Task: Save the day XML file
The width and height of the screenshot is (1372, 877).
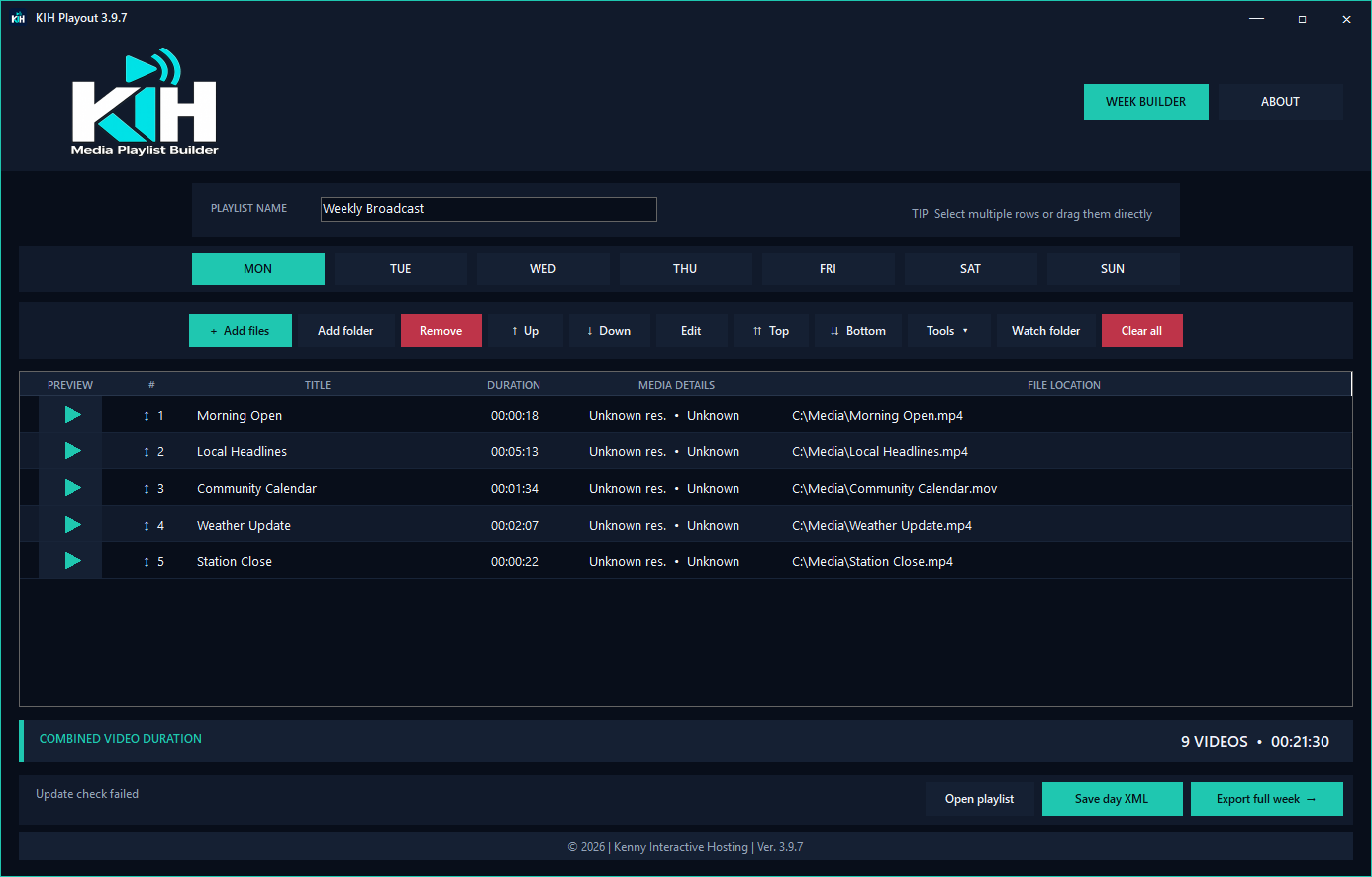Action: pos(1113,799)
